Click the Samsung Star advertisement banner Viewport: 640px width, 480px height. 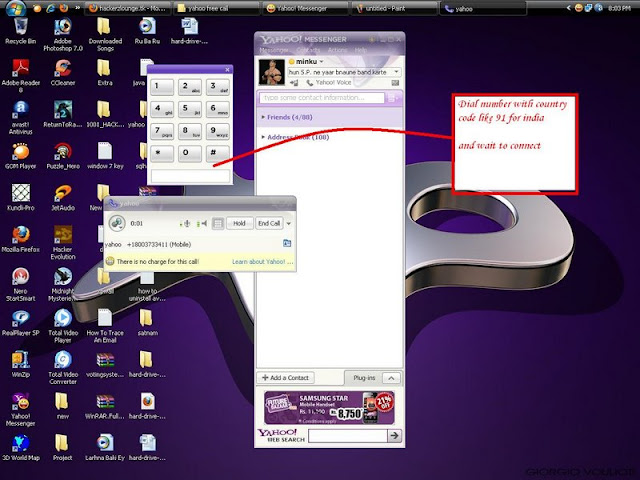tap(329, 407)
